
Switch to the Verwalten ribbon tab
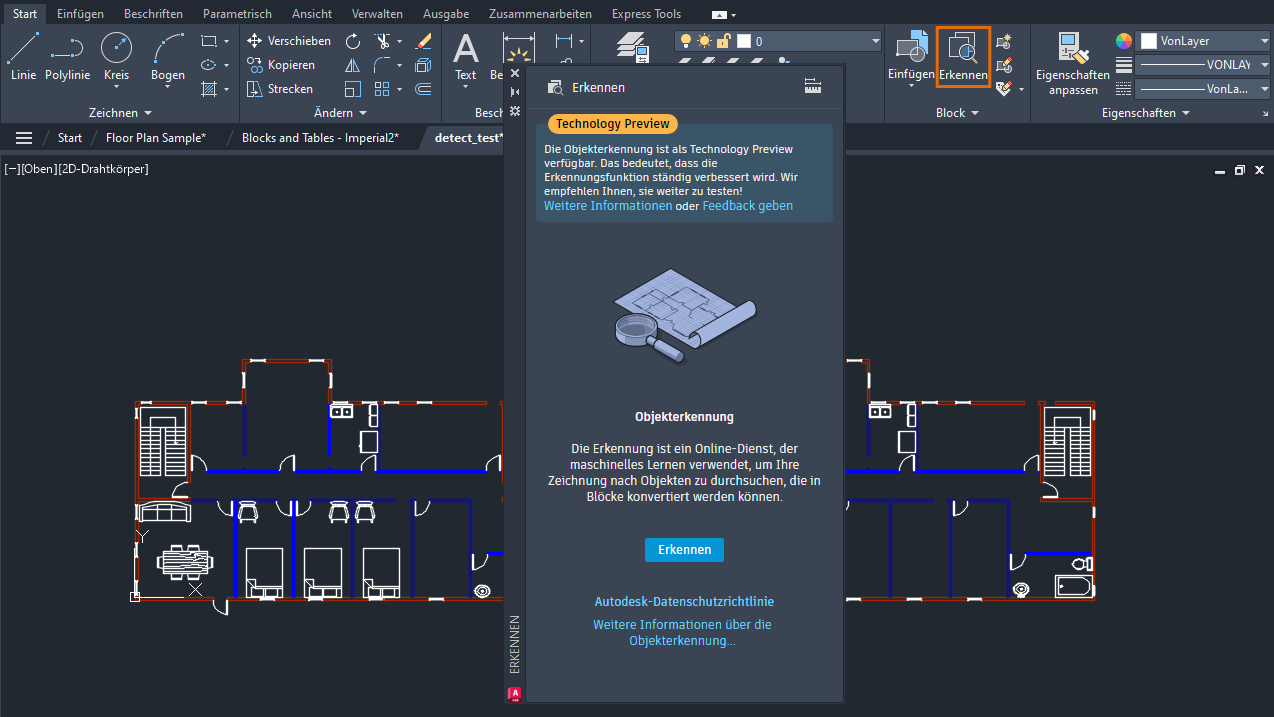click(x=377, y=14)
